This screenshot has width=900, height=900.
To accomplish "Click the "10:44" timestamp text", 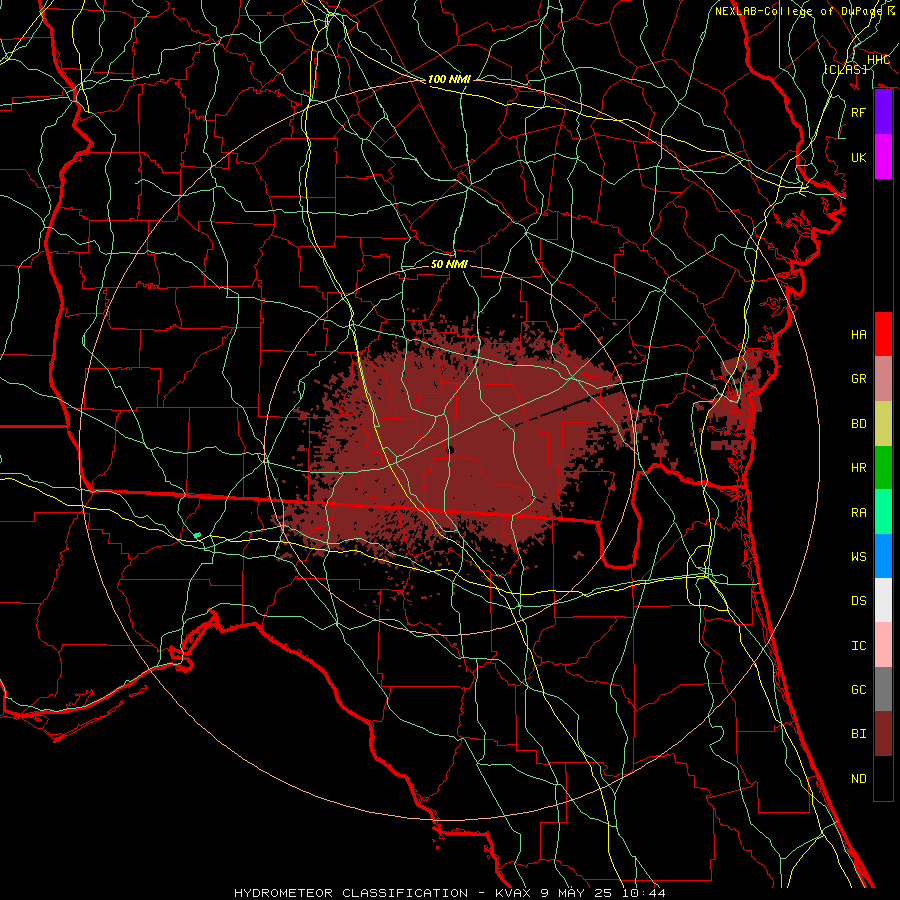I will 644,893.
